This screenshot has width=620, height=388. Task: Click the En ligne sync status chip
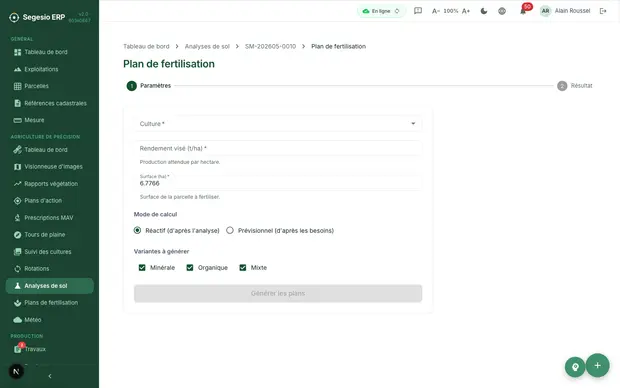(x=381, y=11)
